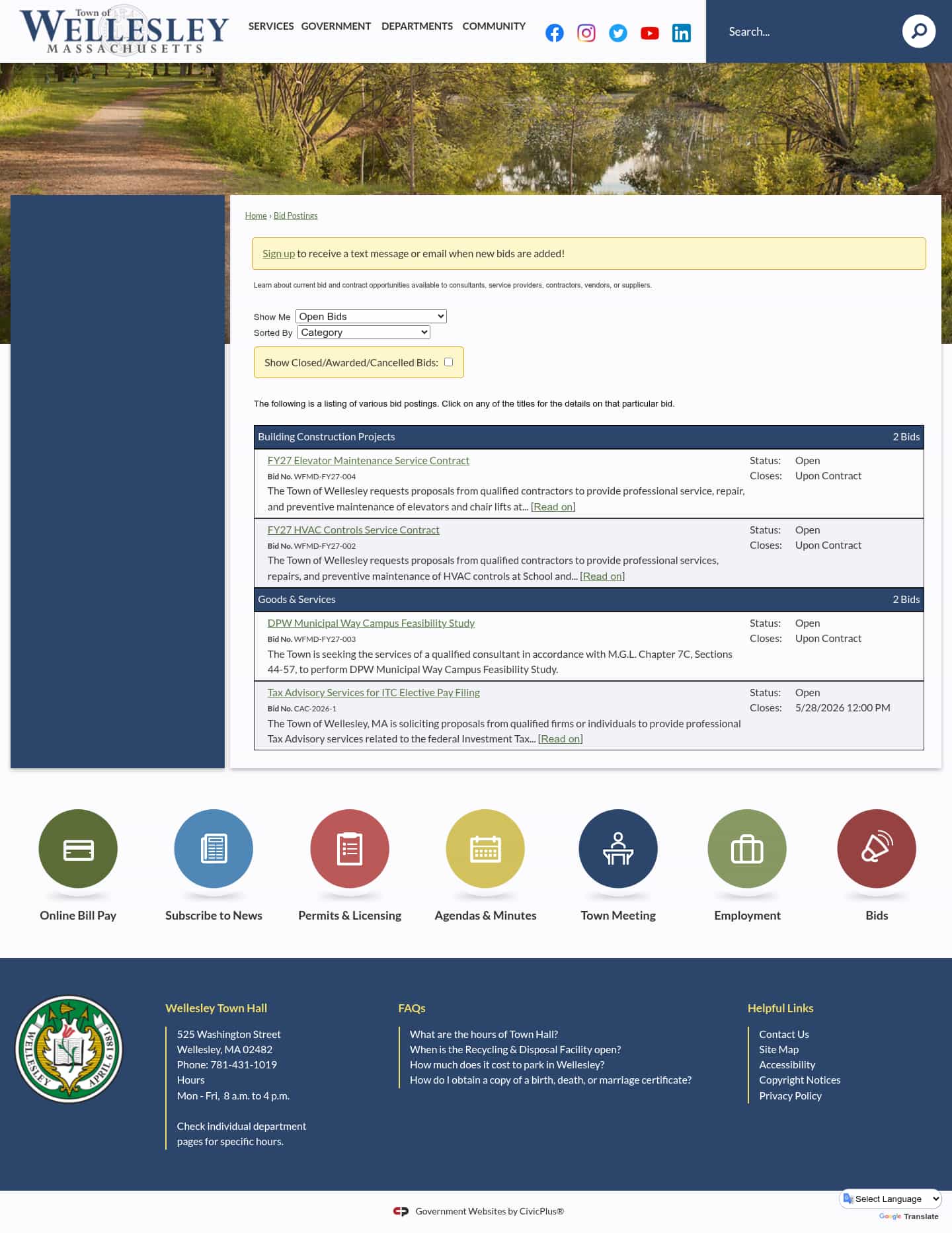The width and height of the screenshot is (952, 1233).
Task: Click the Contact Us link
Action: [x=784, y=1035]
